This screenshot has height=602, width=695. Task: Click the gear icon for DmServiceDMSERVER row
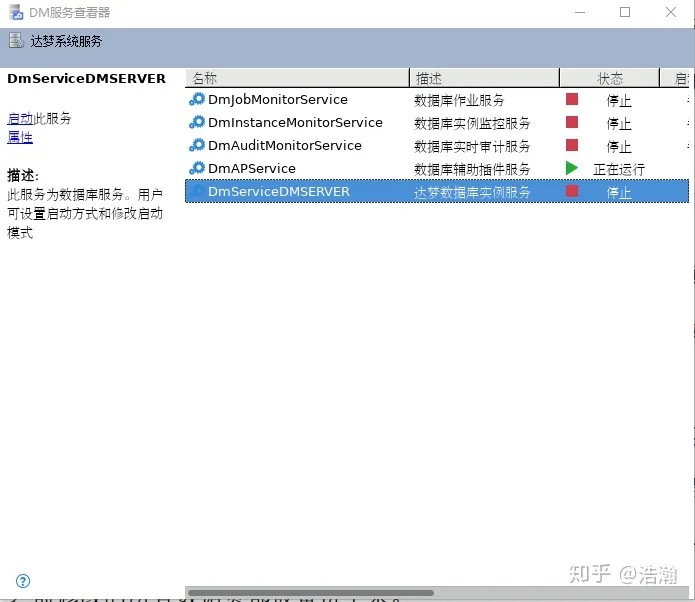[x=197, y=191]
